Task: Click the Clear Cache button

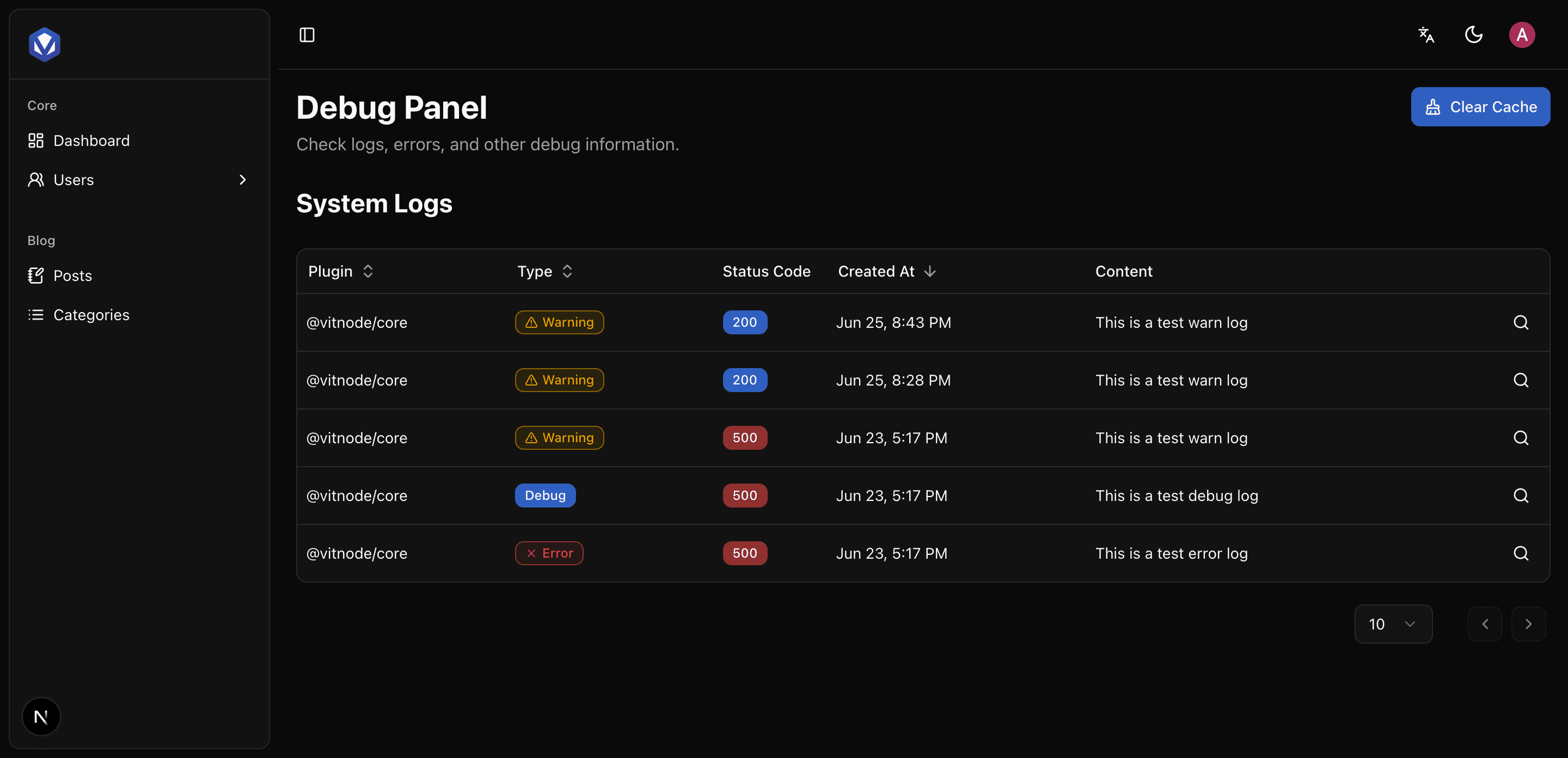Action: coord(1480,107)
